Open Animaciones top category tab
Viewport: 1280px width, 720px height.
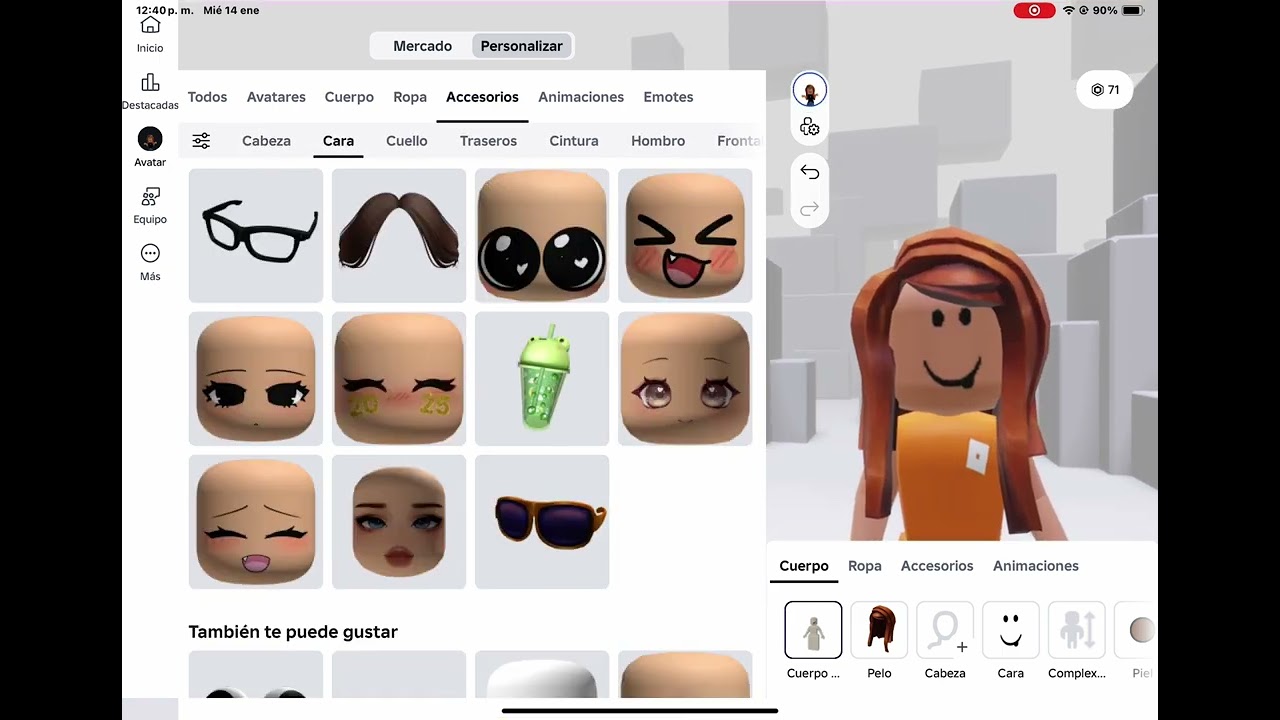[x=581, y=97]
